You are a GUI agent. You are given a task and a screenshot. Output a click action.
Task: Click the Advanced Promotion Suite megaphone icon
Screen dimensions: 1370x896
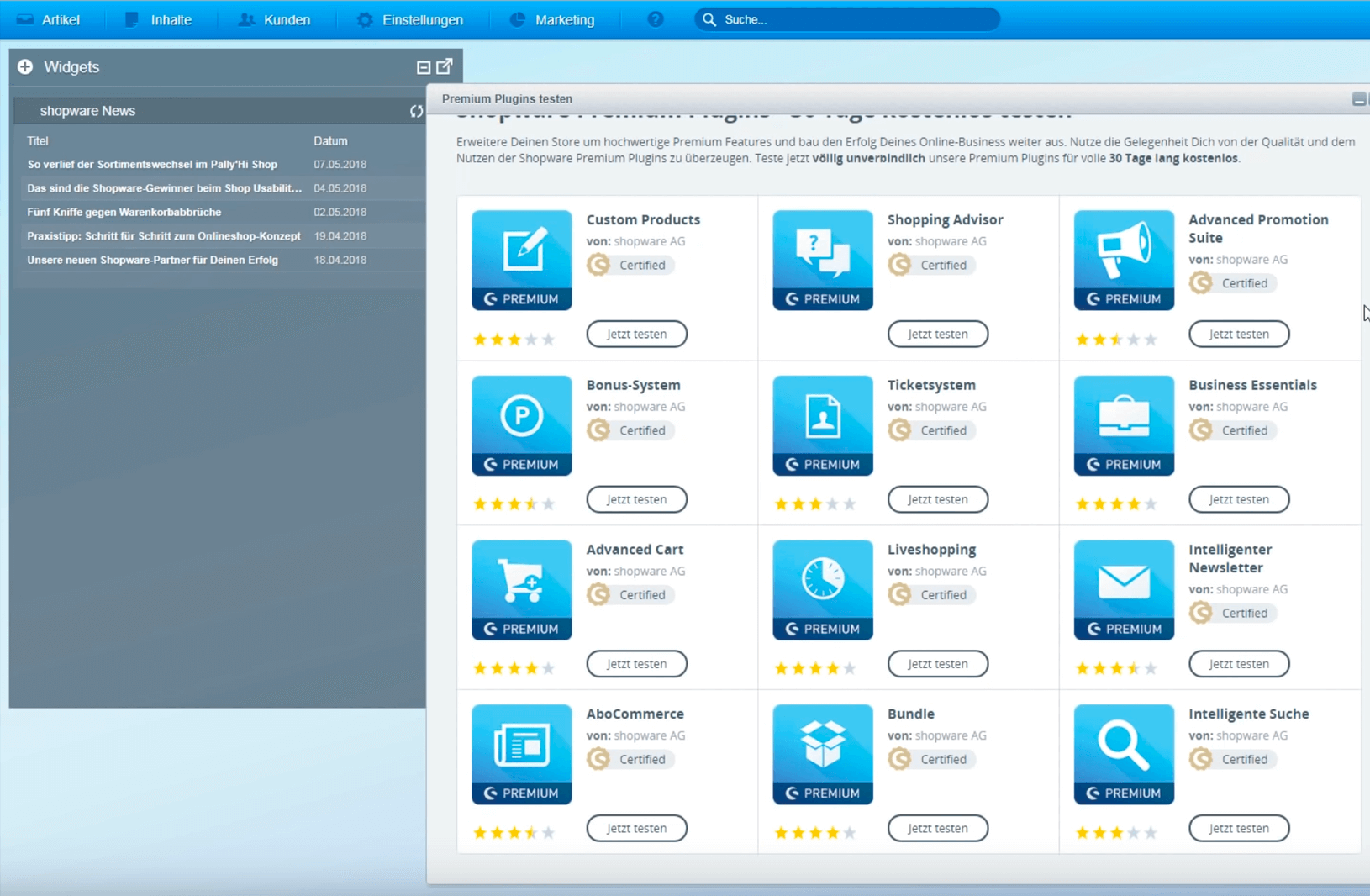[1124, 259]
